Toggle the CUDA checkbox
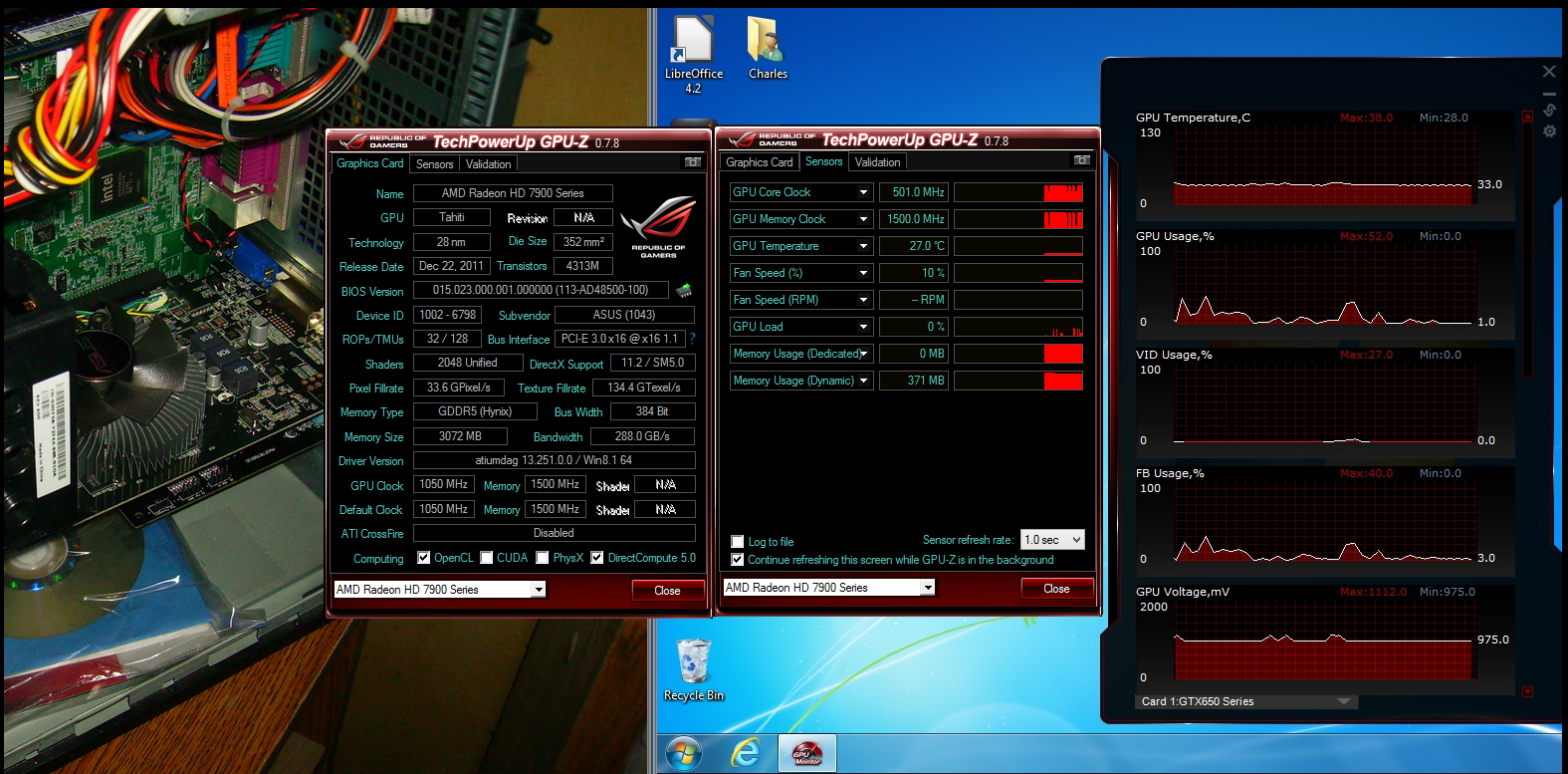Viewport: 1568px width, 774px height. point(487,558)
